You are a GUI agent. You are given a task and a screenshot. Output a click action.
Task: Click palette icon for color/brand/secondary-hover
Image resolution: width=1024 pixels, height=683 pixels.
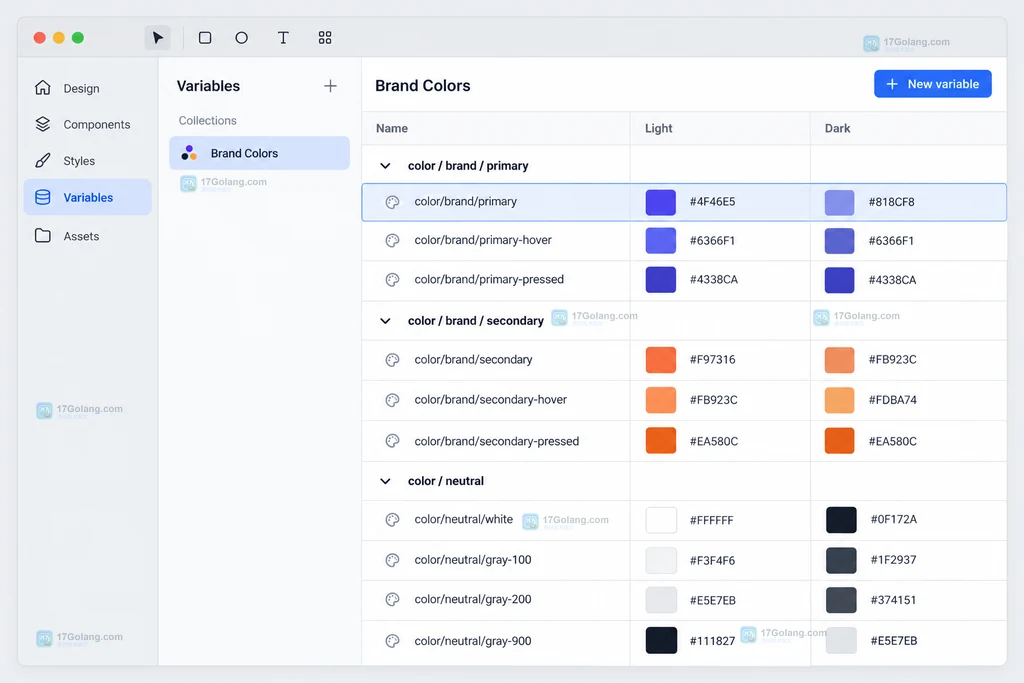click(x=392, y=400)
